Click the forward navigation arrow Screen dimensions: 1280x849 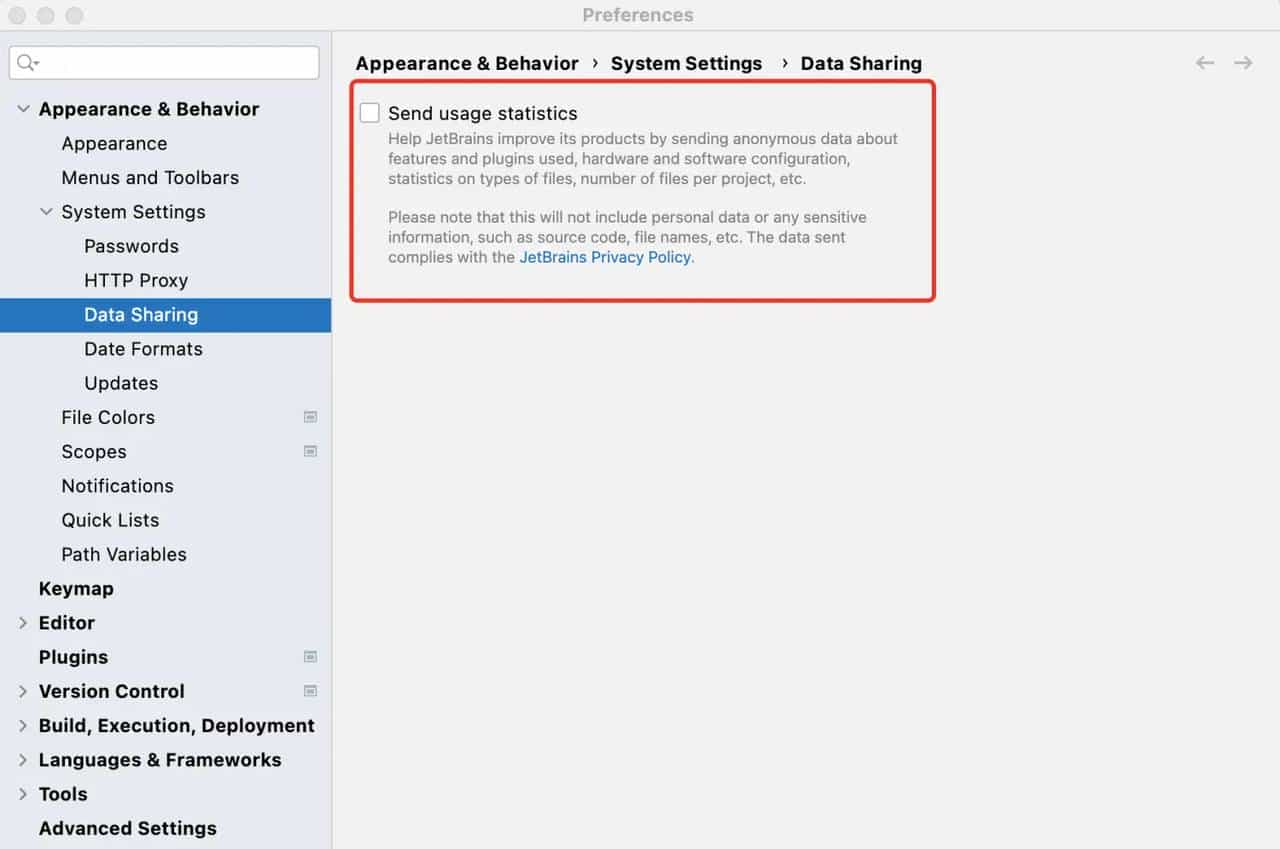click(x=1242, y=62)
